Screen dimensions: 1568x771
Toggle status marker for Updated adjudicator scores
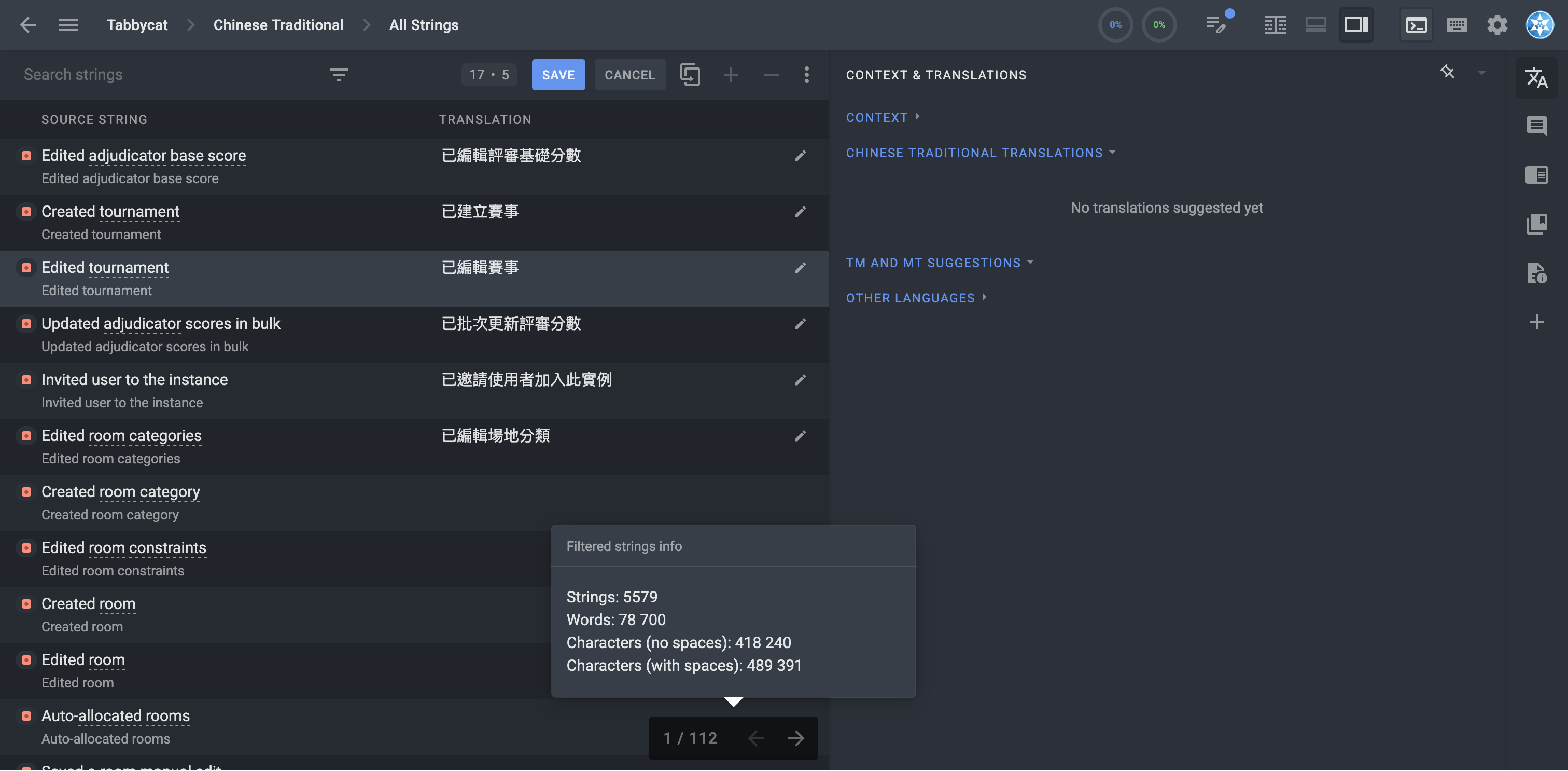pyautogui.click(x=26, y=323)
